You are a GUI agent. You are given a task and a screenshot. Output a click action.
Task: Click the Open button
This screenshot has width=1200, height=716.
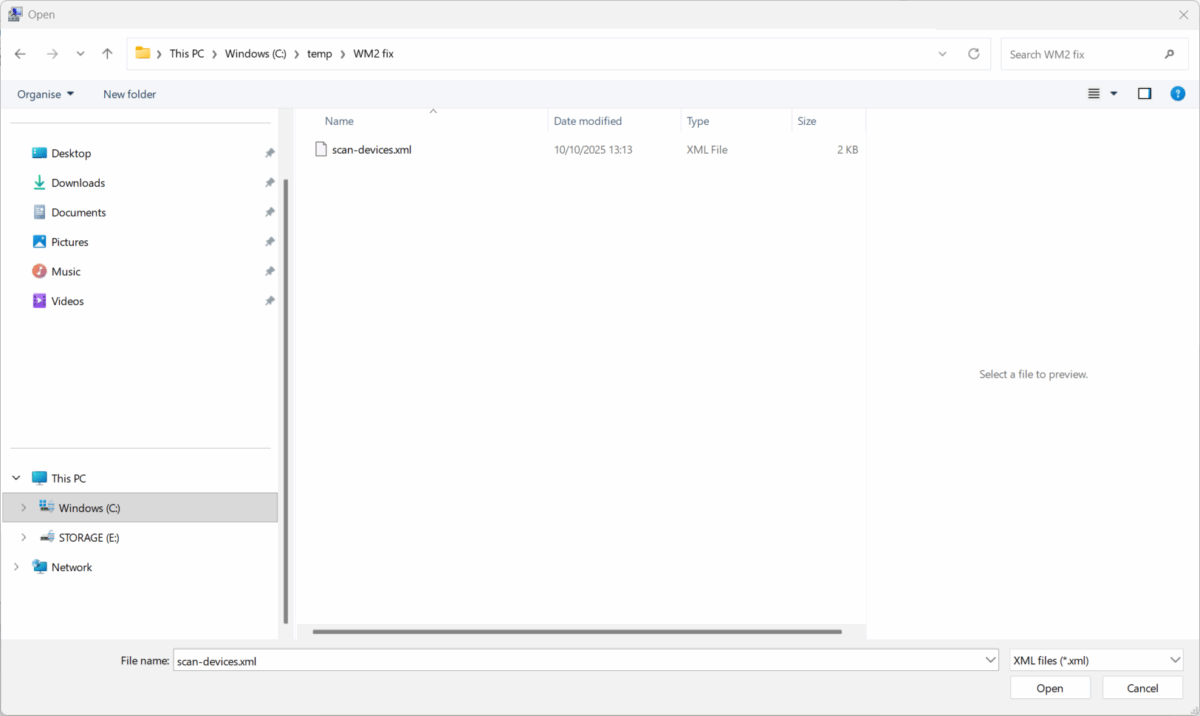point(1049,687)
